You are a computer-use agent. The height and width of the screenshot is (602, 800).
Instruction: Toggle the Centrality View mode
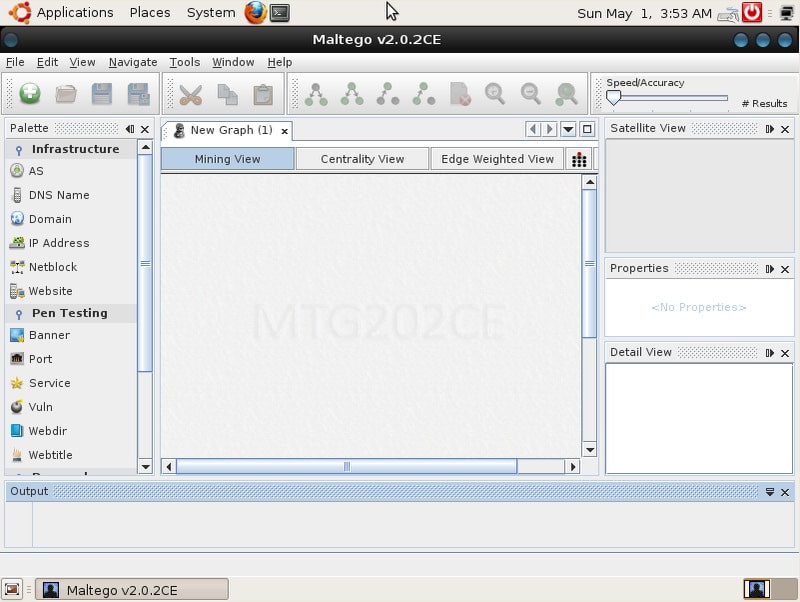click(362, 159)
